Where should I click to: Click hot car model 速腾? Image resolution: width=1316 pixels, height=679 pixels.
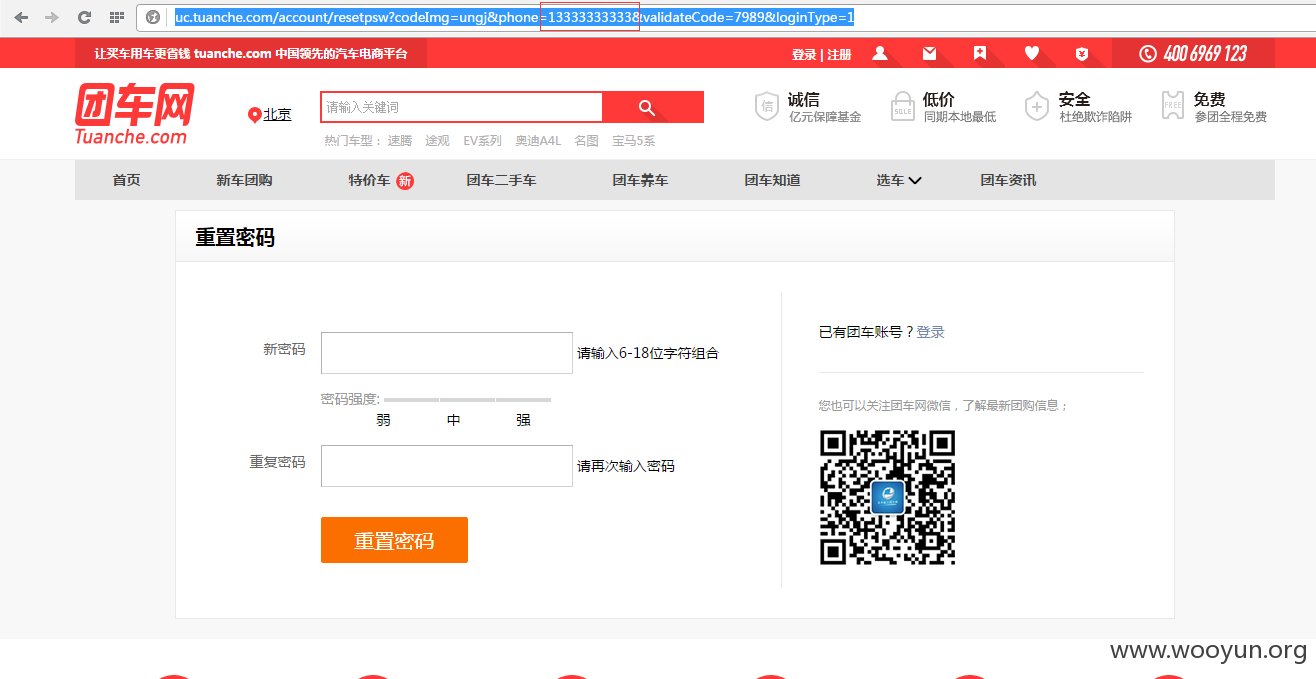(x=400, y=141)
